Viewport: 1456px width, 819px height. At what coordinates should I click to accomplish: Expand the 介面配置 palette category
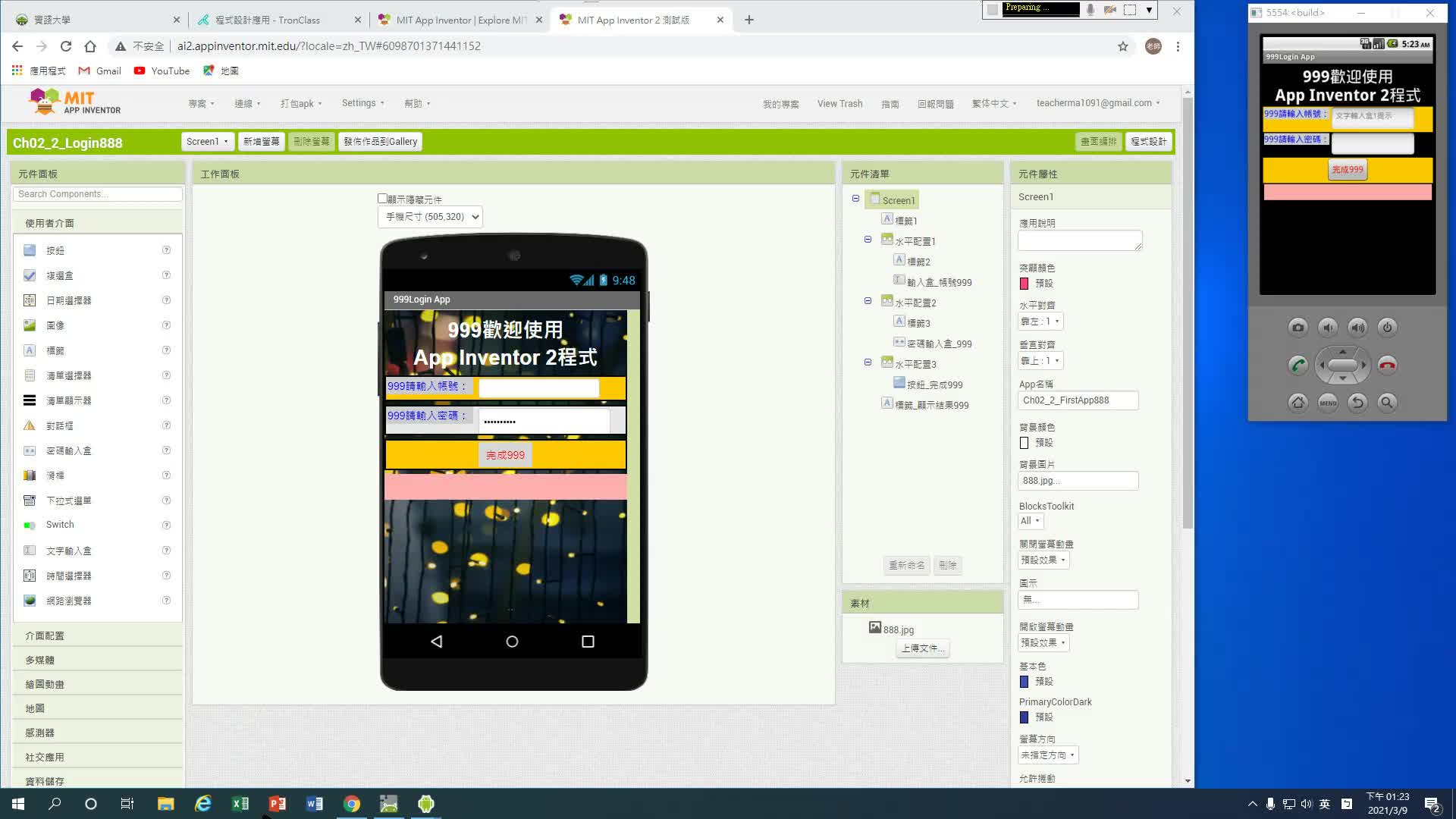click(97, 635)
